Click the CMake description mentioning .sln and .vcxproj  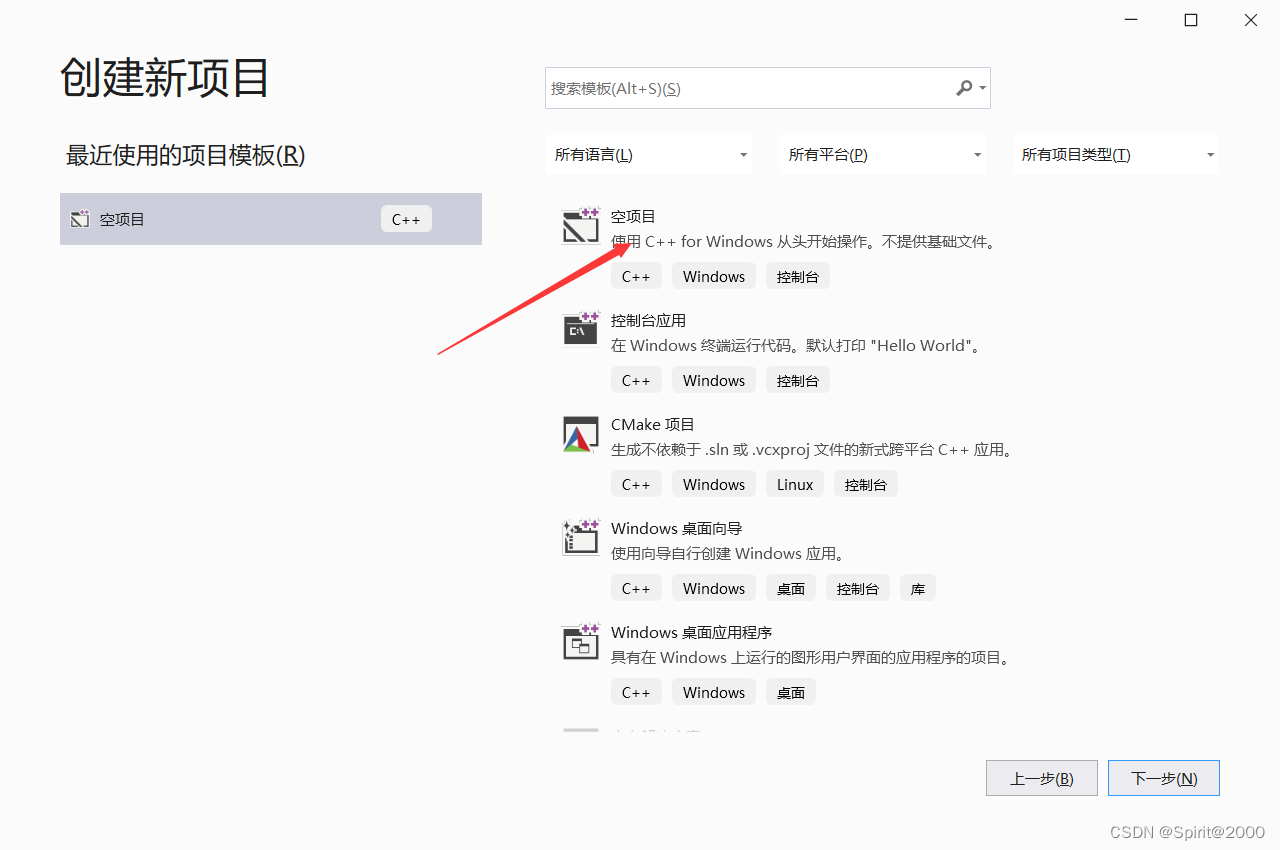tap(814, 449)
